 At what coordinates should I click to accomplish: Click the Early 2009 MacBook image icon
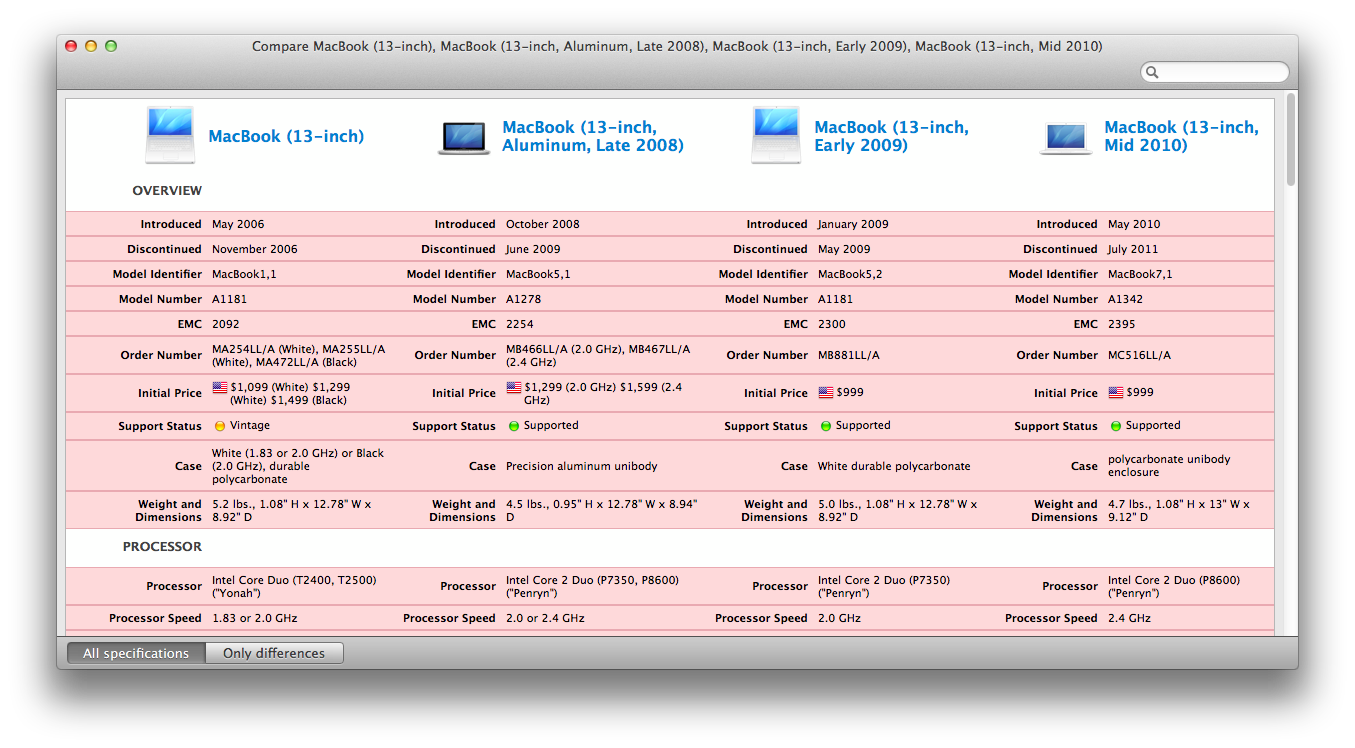pyautogui.click(x=776, y=135)
